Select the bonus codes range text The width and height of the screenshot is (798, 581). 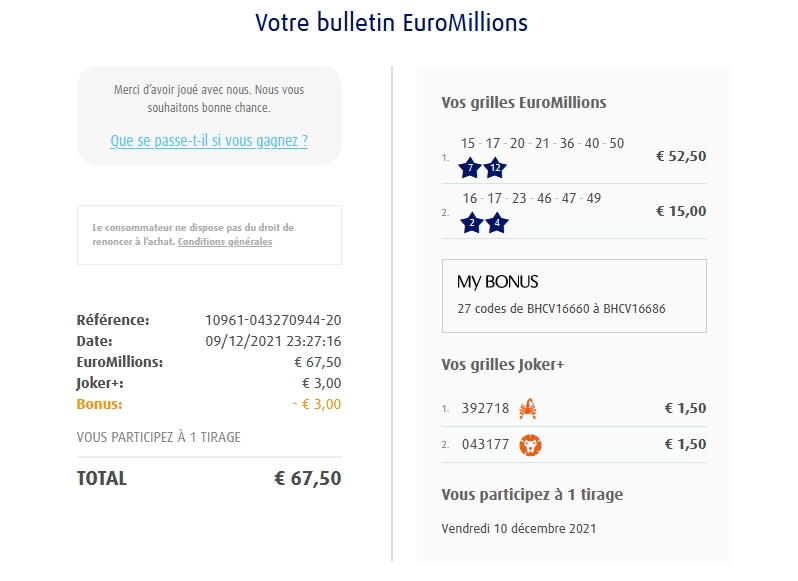click(561, 309)
